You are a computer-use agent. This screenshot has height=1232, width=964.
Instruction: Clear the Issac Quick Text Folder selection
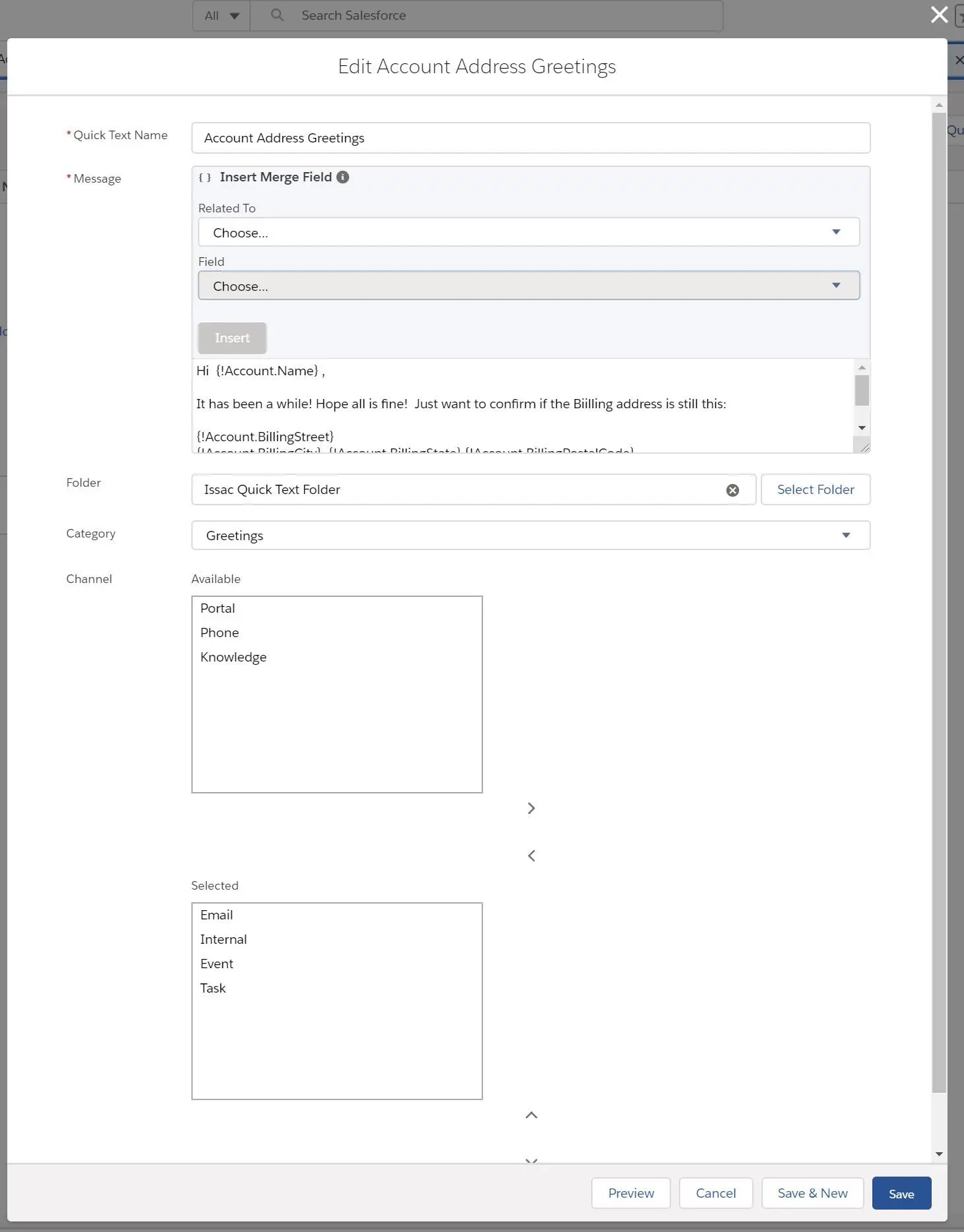(x=732, y=490)
